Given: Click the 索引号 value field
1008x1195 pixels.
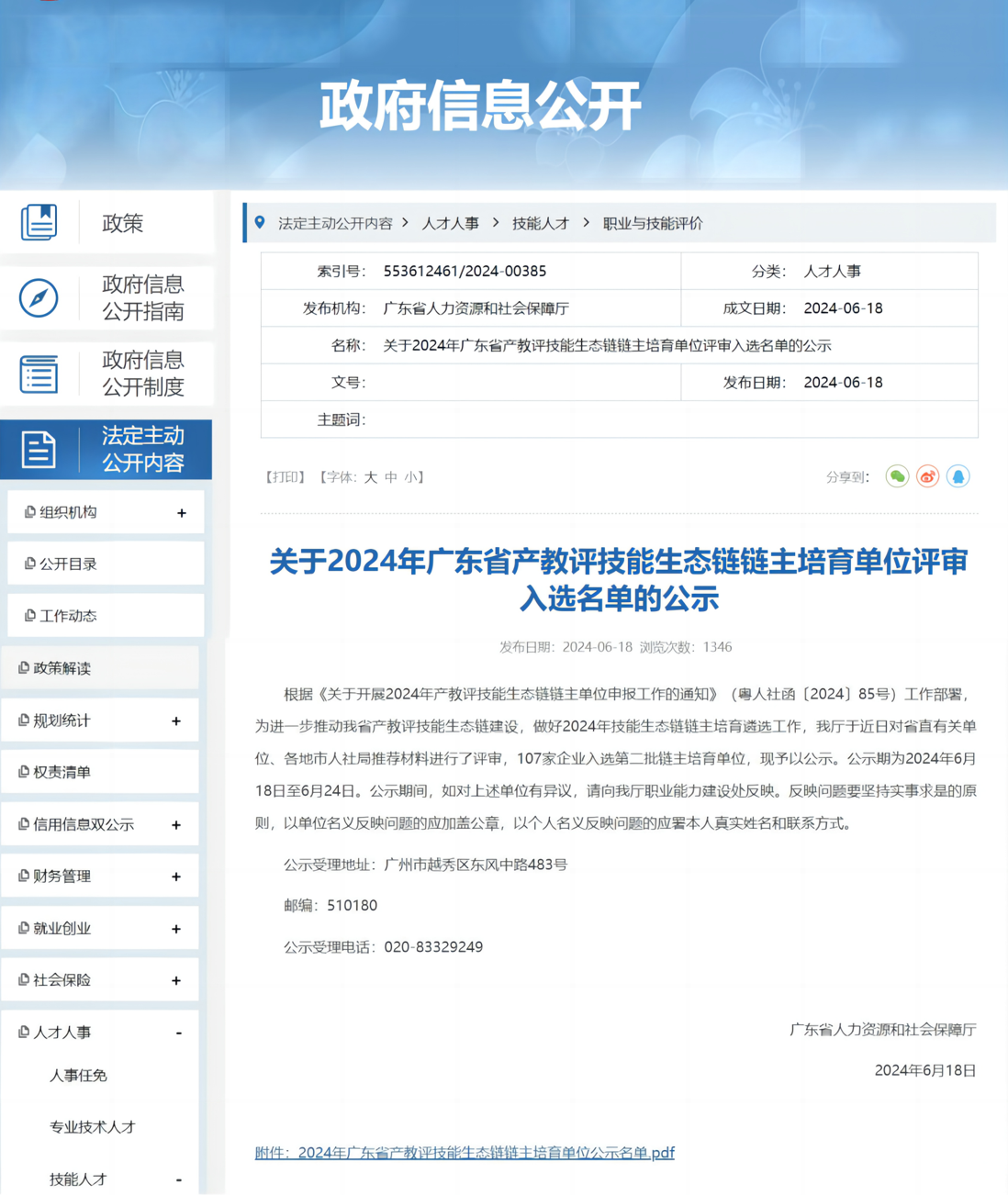Looking at the screenshot, I should point(465,271).
